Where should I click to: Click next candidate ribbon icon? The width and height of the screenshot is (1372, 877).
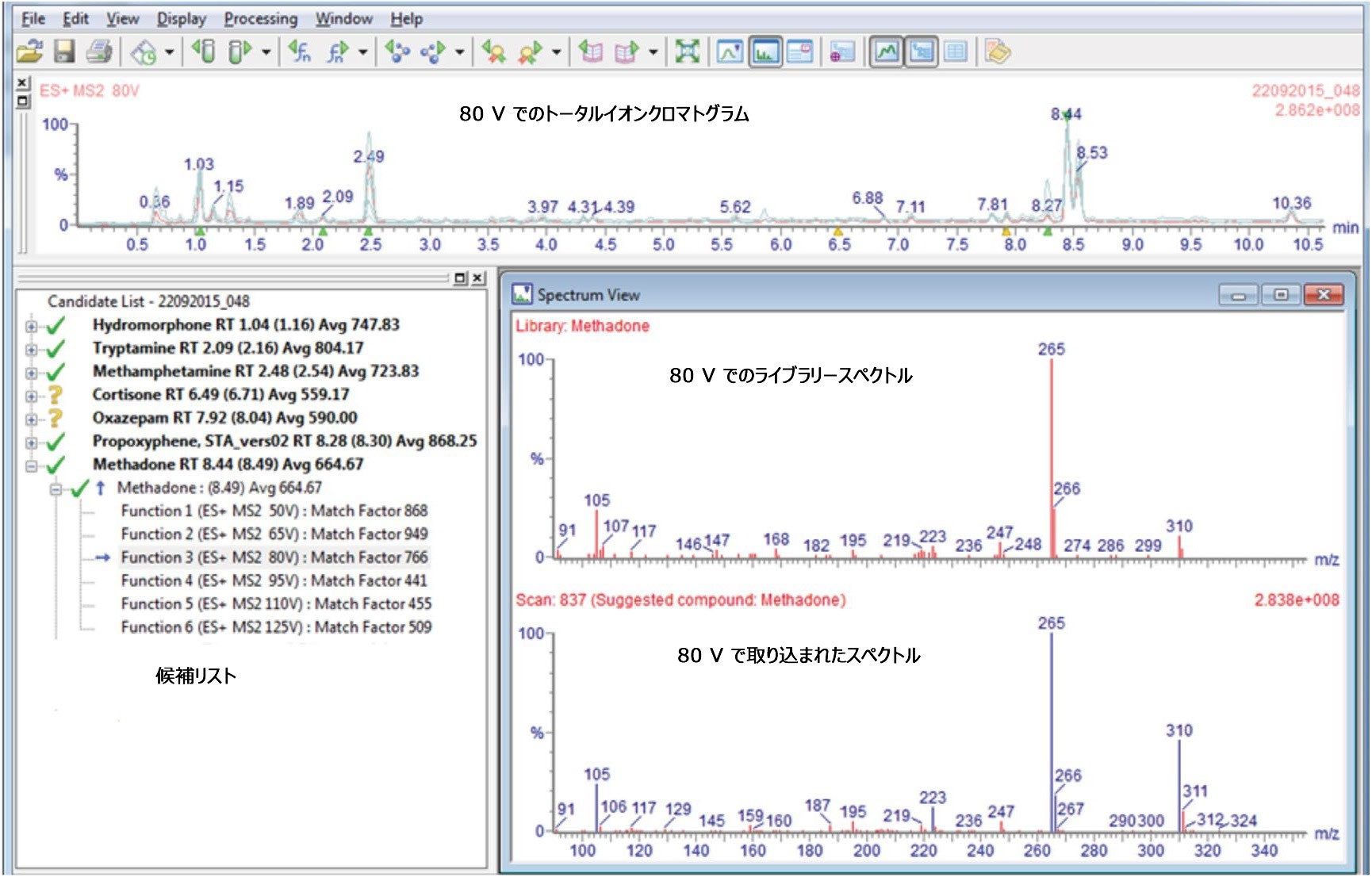coord(529,52)
